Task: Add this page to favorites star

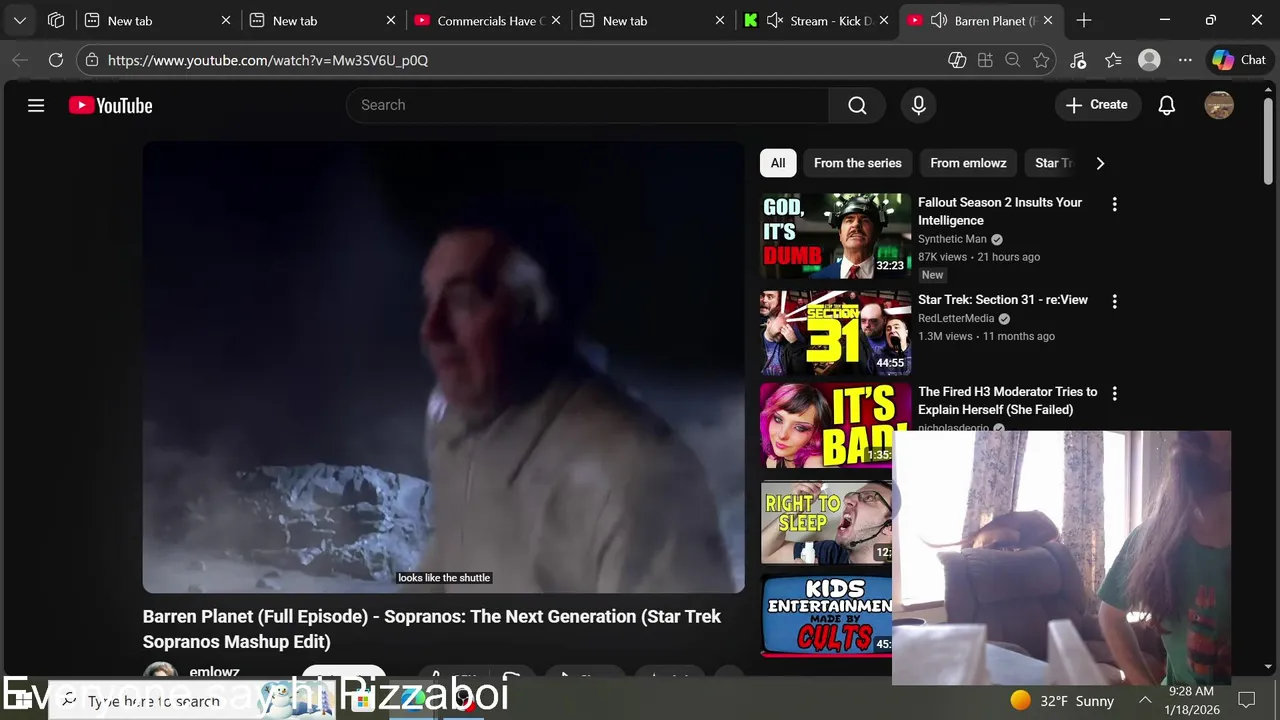Action: pos(1041,60)
